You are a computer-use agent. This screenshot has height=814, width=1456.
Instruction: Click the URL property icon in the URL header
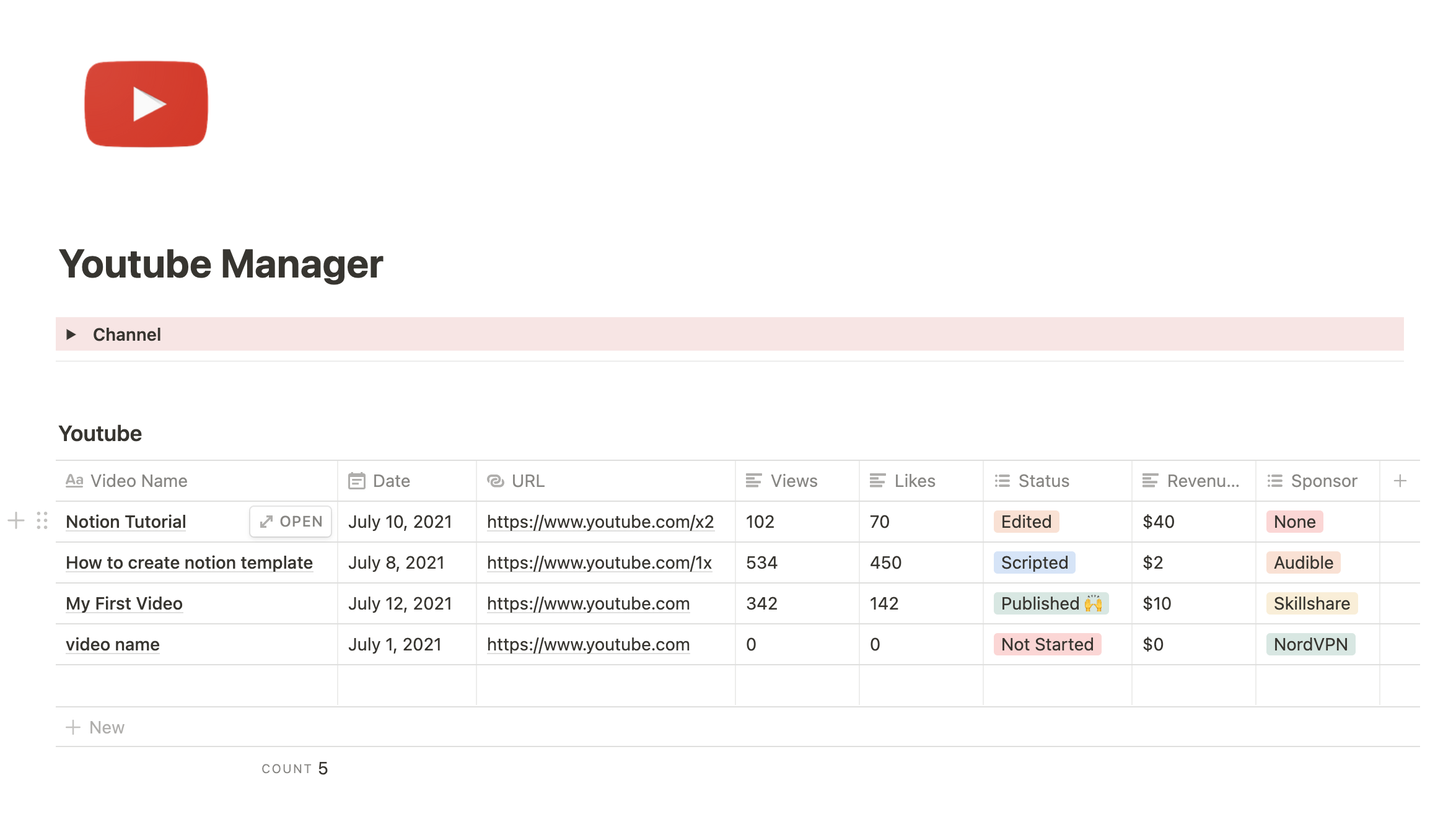[x=496, y=480]
